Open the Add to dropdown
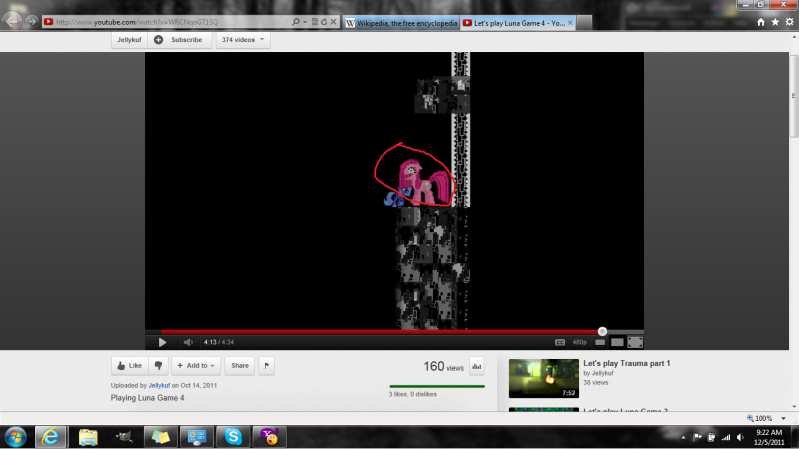This screenshot has height=449, width=799. 196,366
